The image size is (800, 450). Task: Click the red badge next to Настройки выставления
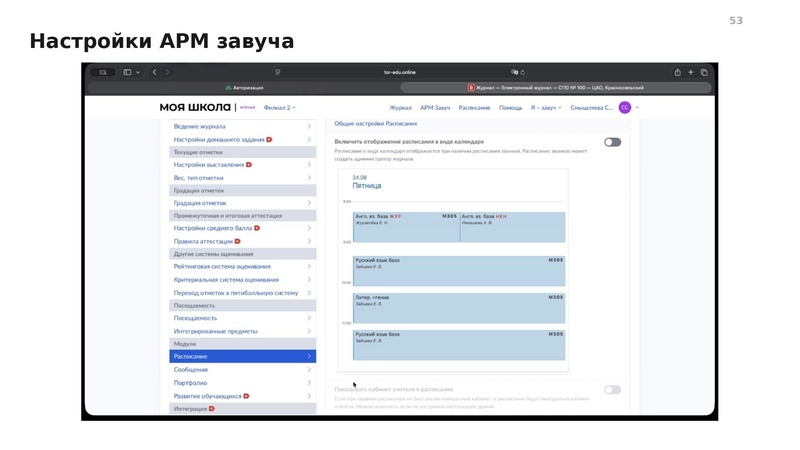(249, 165)
